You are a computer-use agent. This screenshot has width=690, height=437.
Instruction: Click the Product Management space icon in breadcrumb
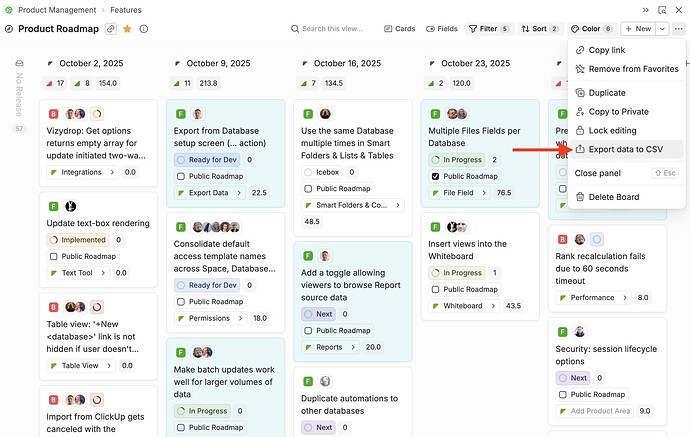point(8,10)
